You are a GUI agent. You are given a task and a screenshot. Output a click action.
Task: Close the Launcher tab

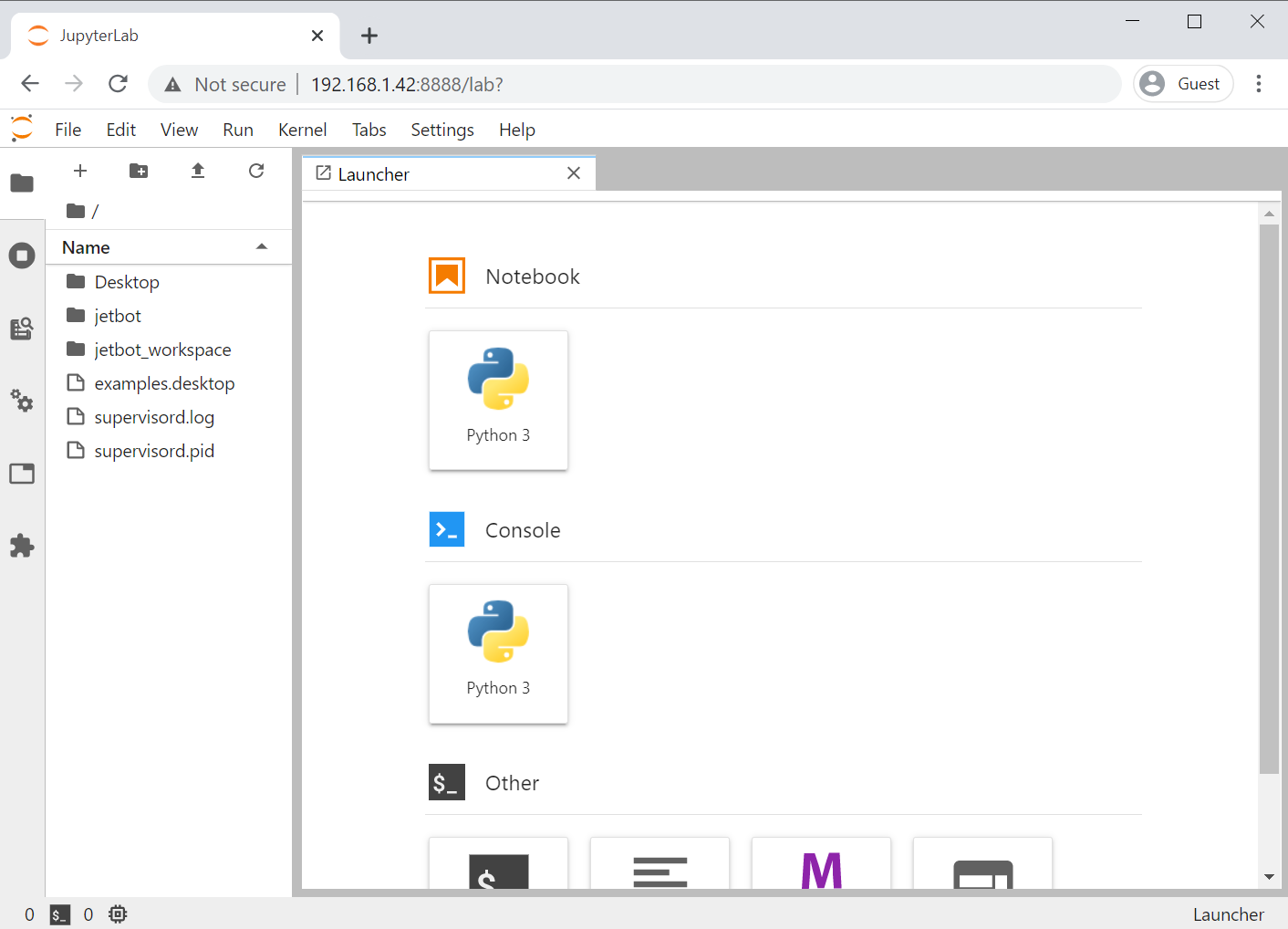pyautogui.click(x=574, y=173)
